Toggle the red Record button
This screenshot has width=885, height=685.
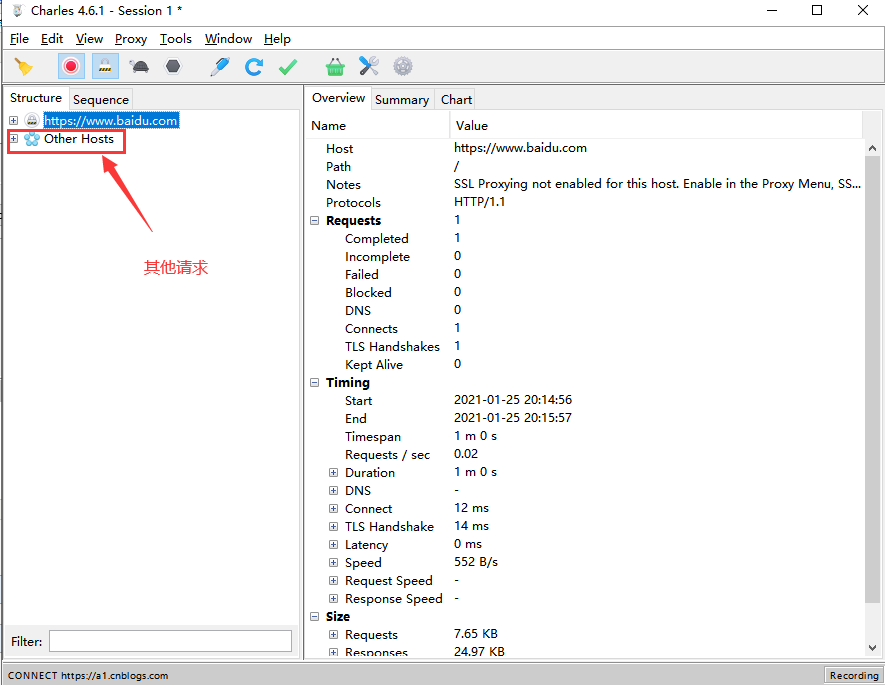coord(71,67)
